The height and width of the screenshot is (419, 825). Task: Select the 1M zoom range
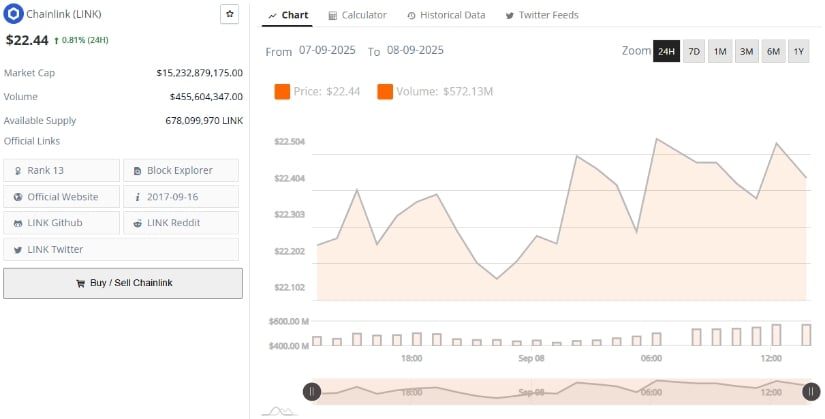coord(720,51)
